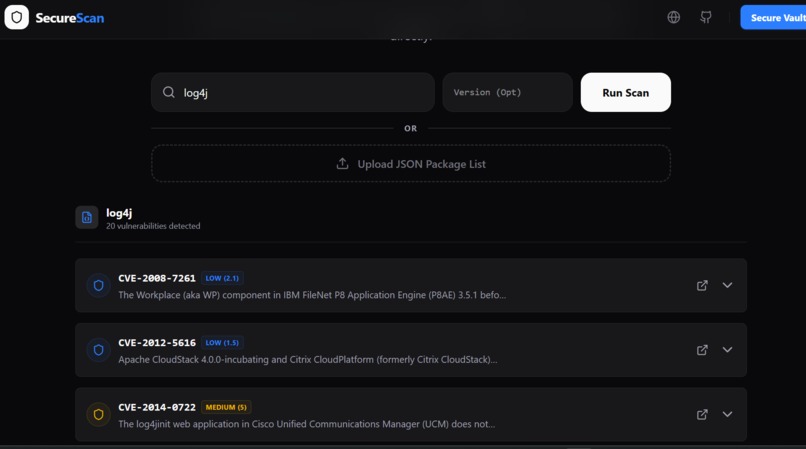Screen dimensions: 806x449
Task: Focus the Version (Opt) input field
Action: point(507,92)
